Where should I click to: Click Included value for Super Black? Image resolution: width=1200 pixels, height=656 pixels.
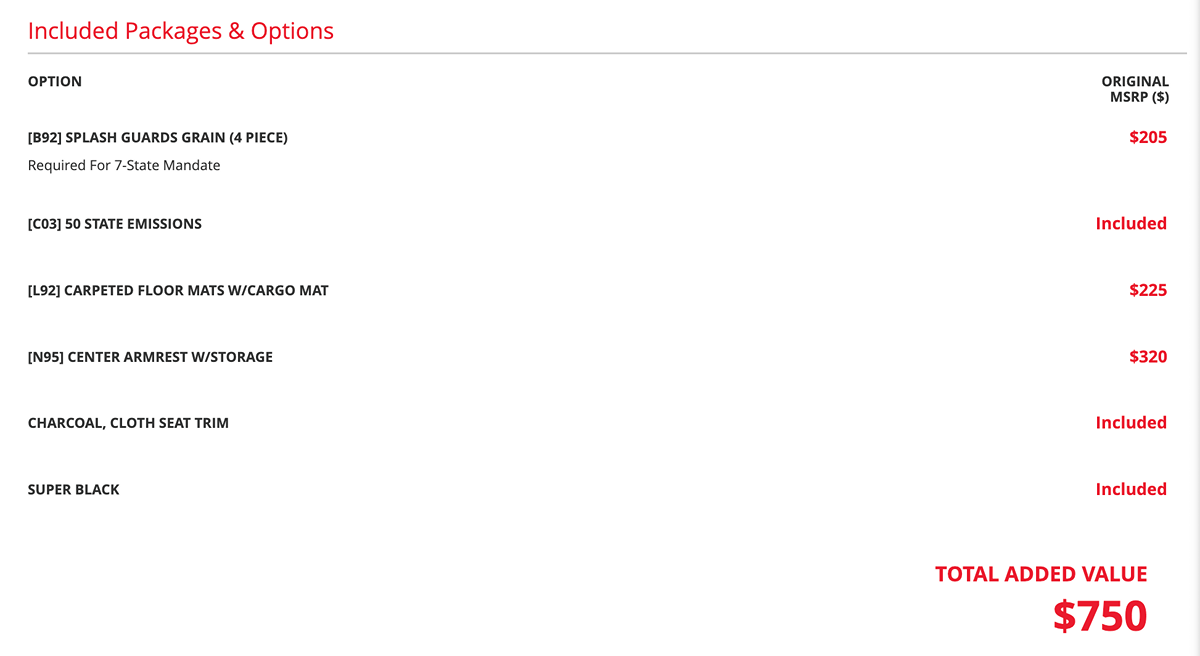1131,490
